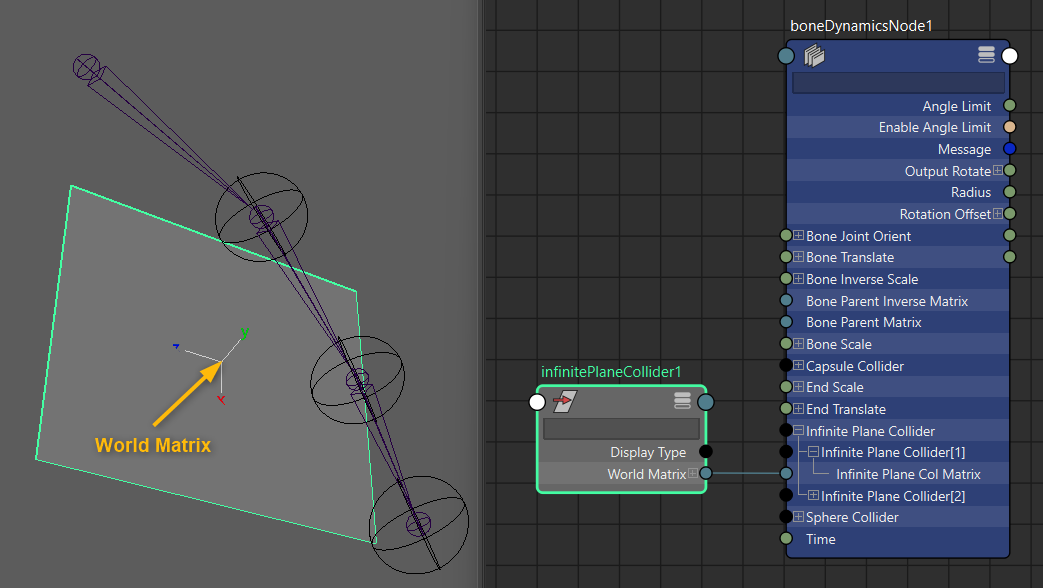Click the infinitePlaneCollider1 attribute filter field

point(621,429)
